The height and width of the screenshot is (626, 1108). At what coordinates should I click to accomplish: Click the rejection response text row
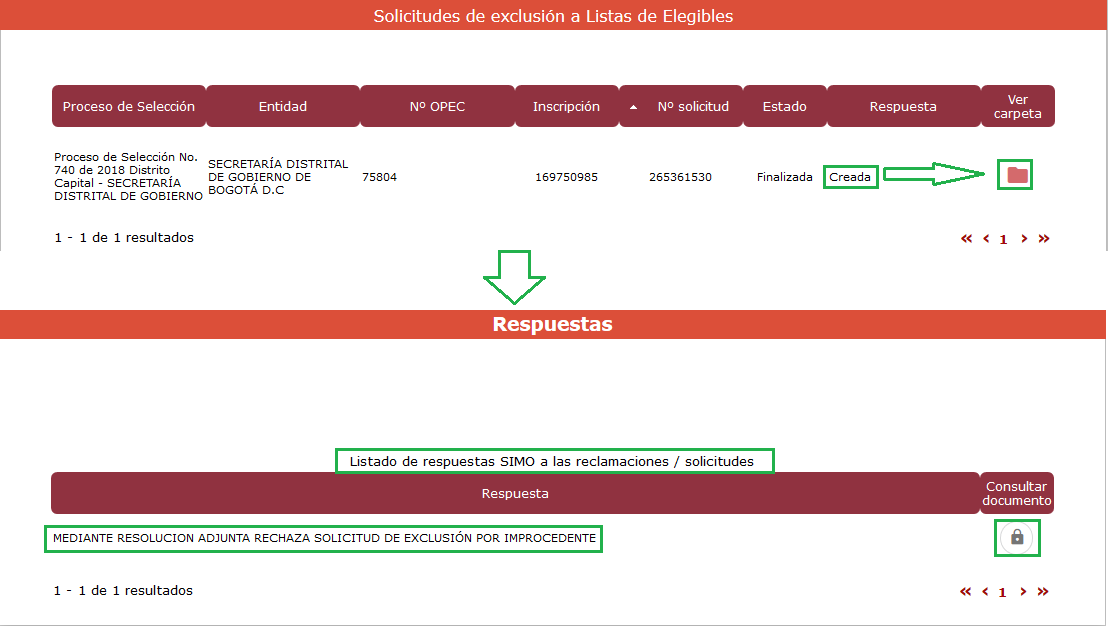coord(324,538)
